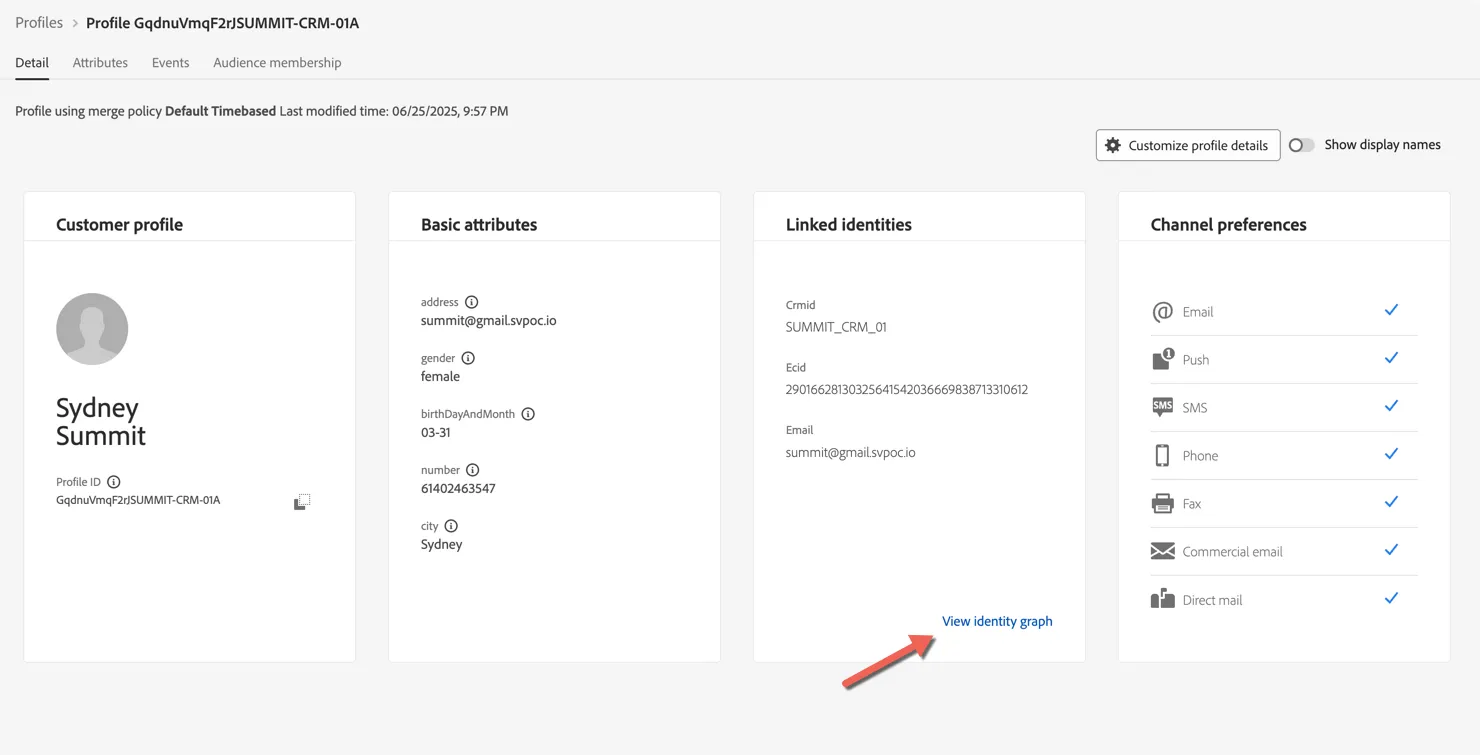This screenshot has height=755, width=1480.
Task: Open the Events tab
Action: [x=170, y=62]
